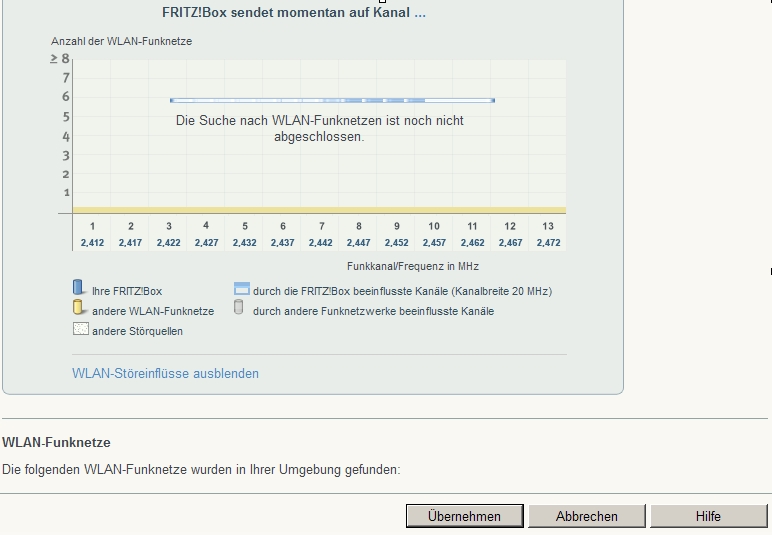Click channel 6 frequency 2,437 label
Image resolution: width=772 pixels, height=535 pixels.
tap(283, 243)
